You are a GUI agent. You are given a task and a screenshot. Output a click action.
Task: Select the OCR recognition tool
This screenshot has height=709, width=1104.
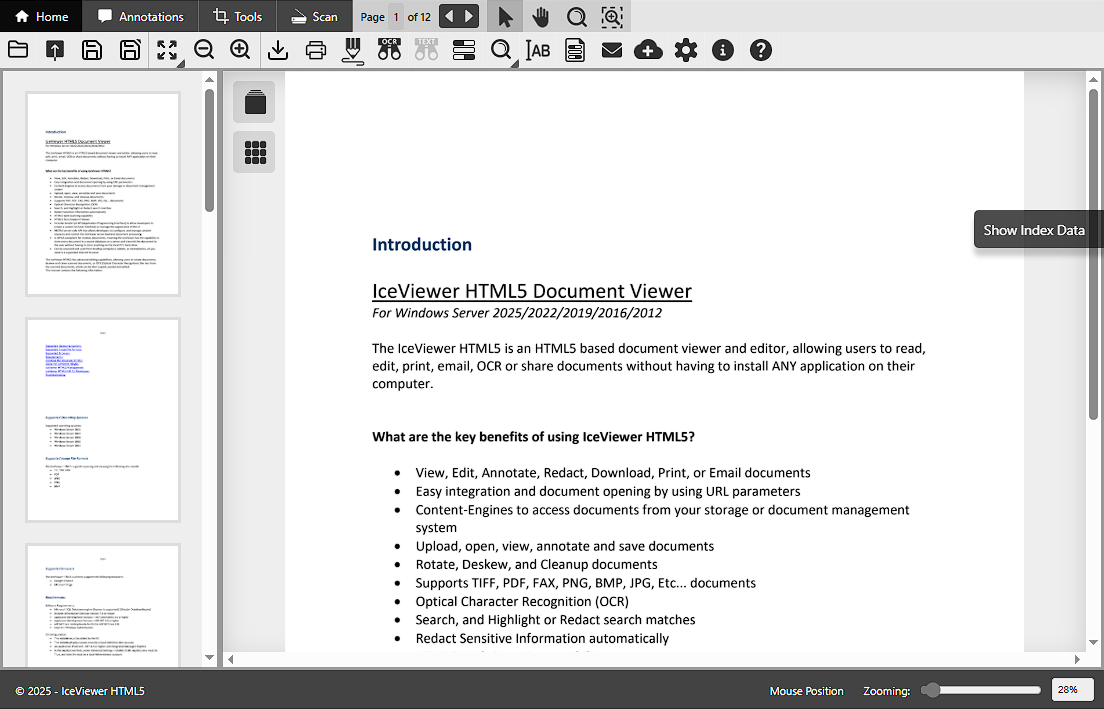click(x=389, y=49)
